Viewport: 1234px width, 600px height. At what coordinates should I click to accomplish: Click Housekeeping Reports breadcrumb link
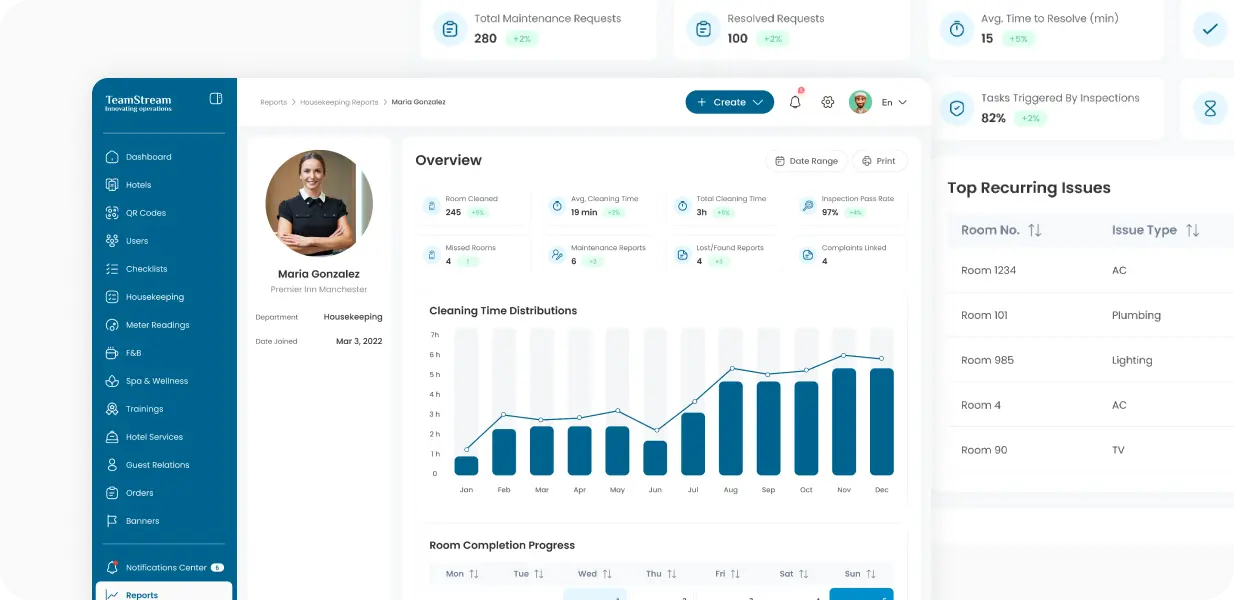click(339, 102)
